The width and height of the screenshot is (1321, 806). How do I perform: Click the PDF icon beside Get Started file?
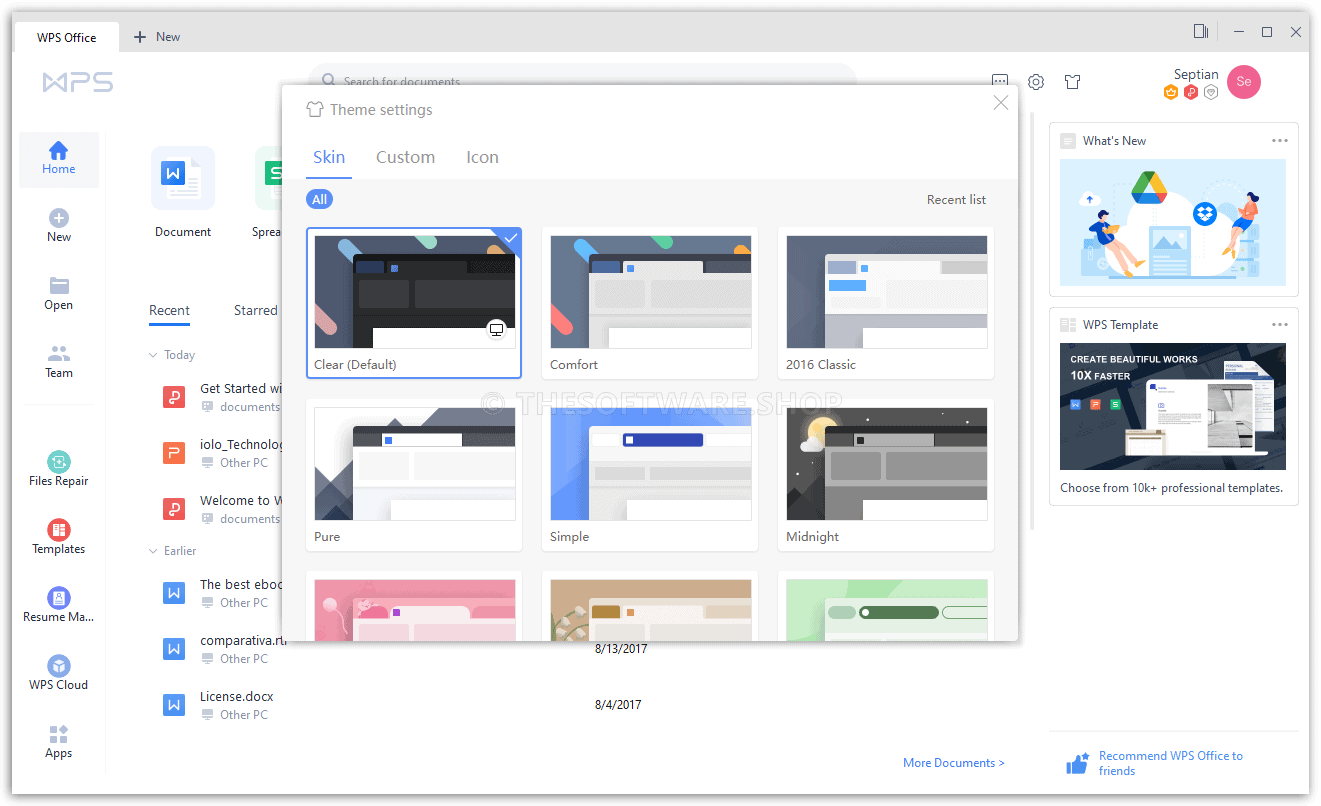(174, 397)
